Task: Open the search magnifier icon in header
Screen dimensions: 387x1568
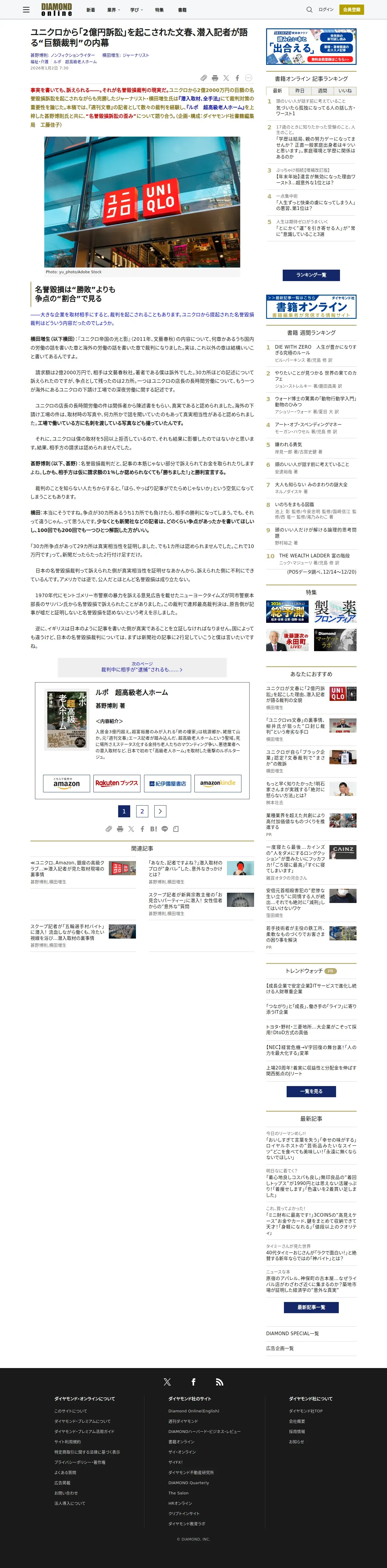Action: click(x=309, y=10)
